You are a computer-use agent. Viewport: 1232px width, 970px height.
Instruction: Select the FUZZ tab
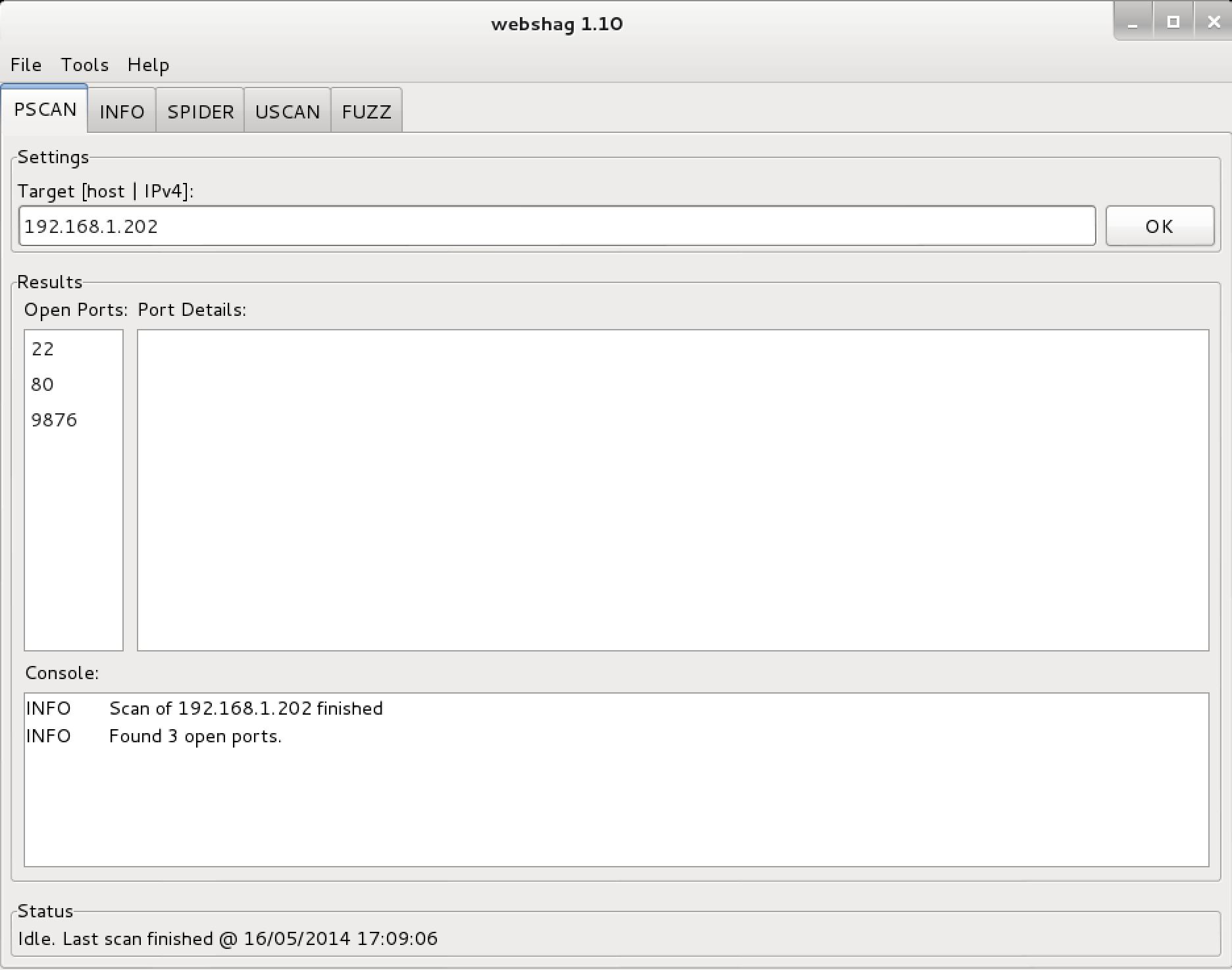point(367,111)
